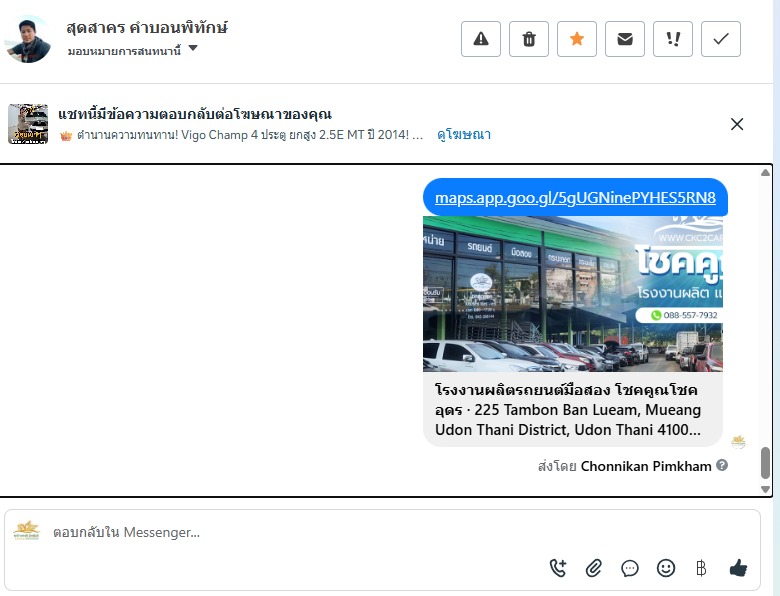
Task: Delete conversation using trash icon
Action: (x=529, y=39)
